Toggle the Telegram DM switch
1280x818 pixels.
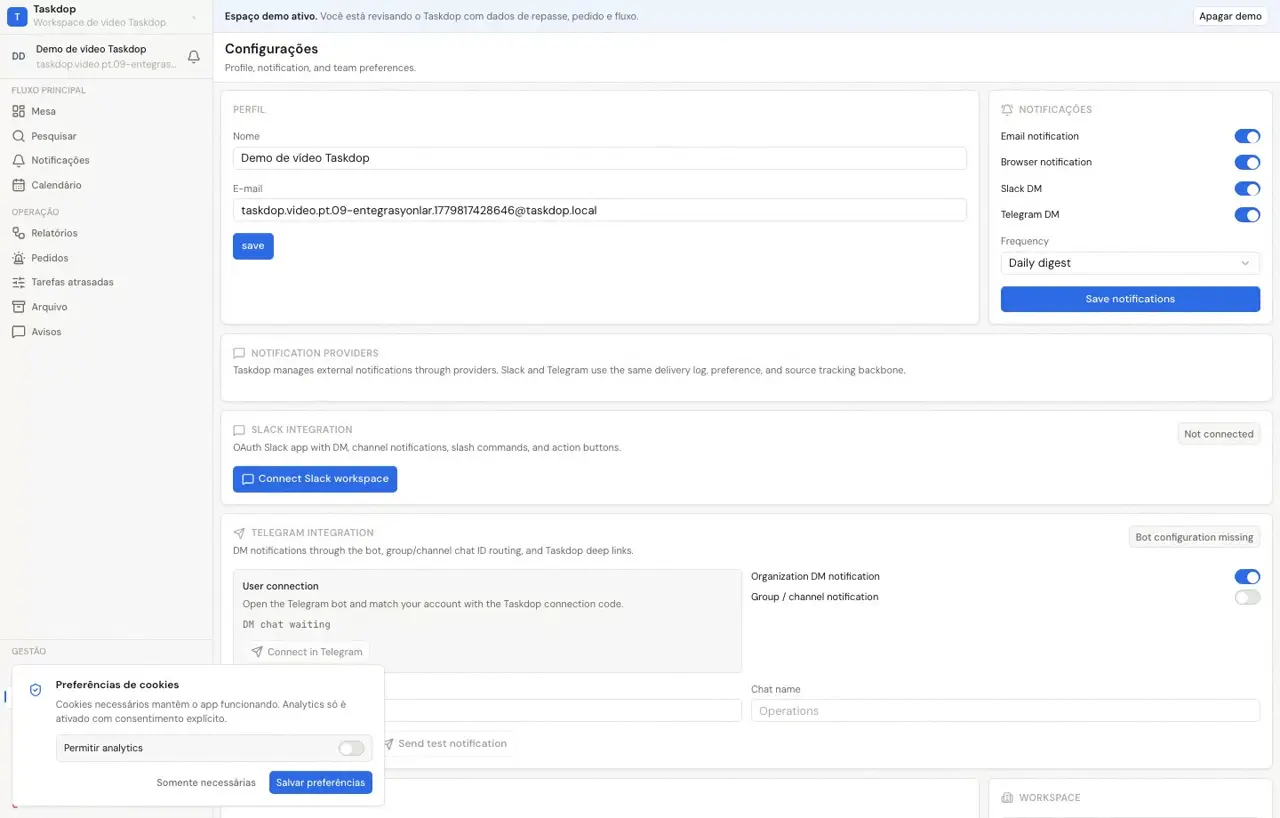tap(1247, 214)
